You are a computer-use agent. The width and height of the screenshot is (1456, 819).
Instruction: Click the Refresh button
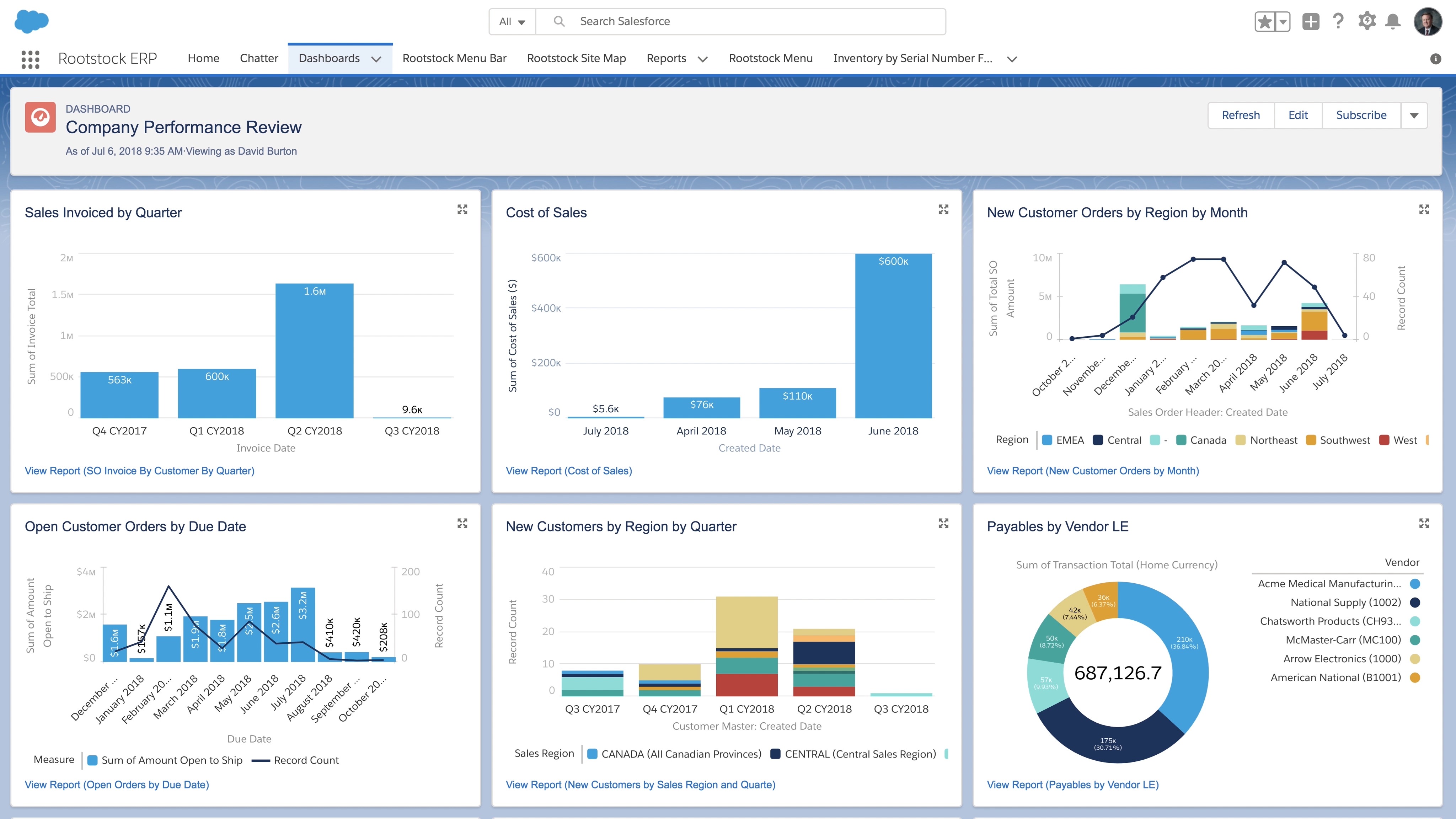point(1241,115)
